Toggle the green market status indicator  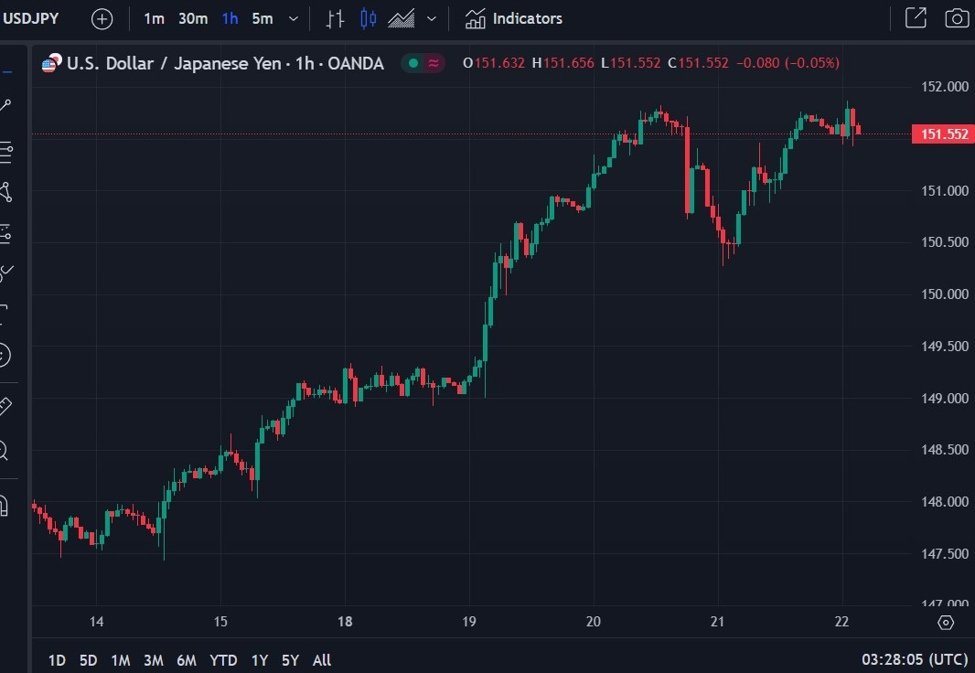pos(411,63)
